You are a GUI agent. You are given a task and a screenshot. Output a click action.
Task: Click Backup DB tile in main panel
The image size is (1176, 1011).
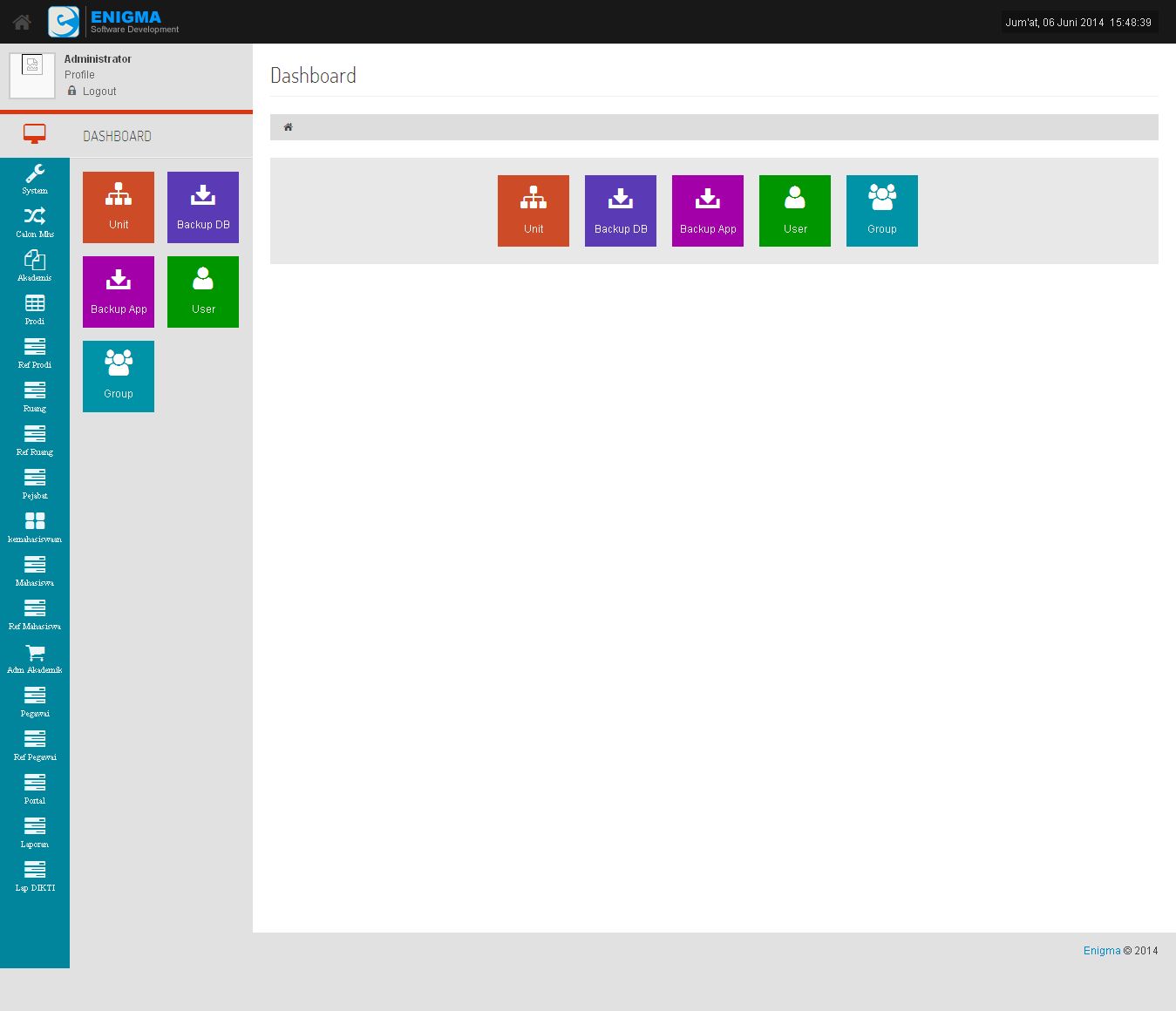pyautogui.click(x=621, y=211)
